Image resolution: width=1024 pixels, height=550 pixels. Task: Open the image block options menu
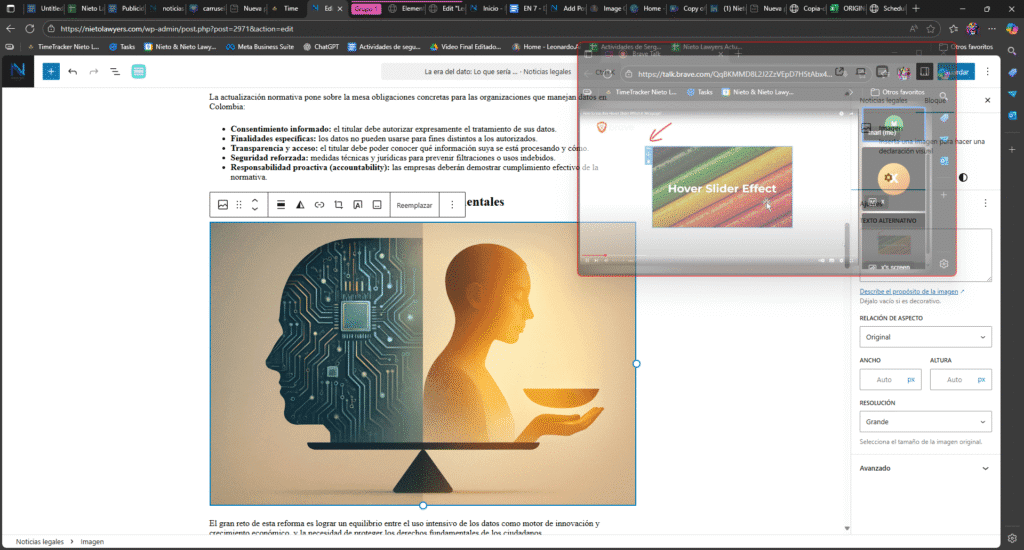[452, 205]
